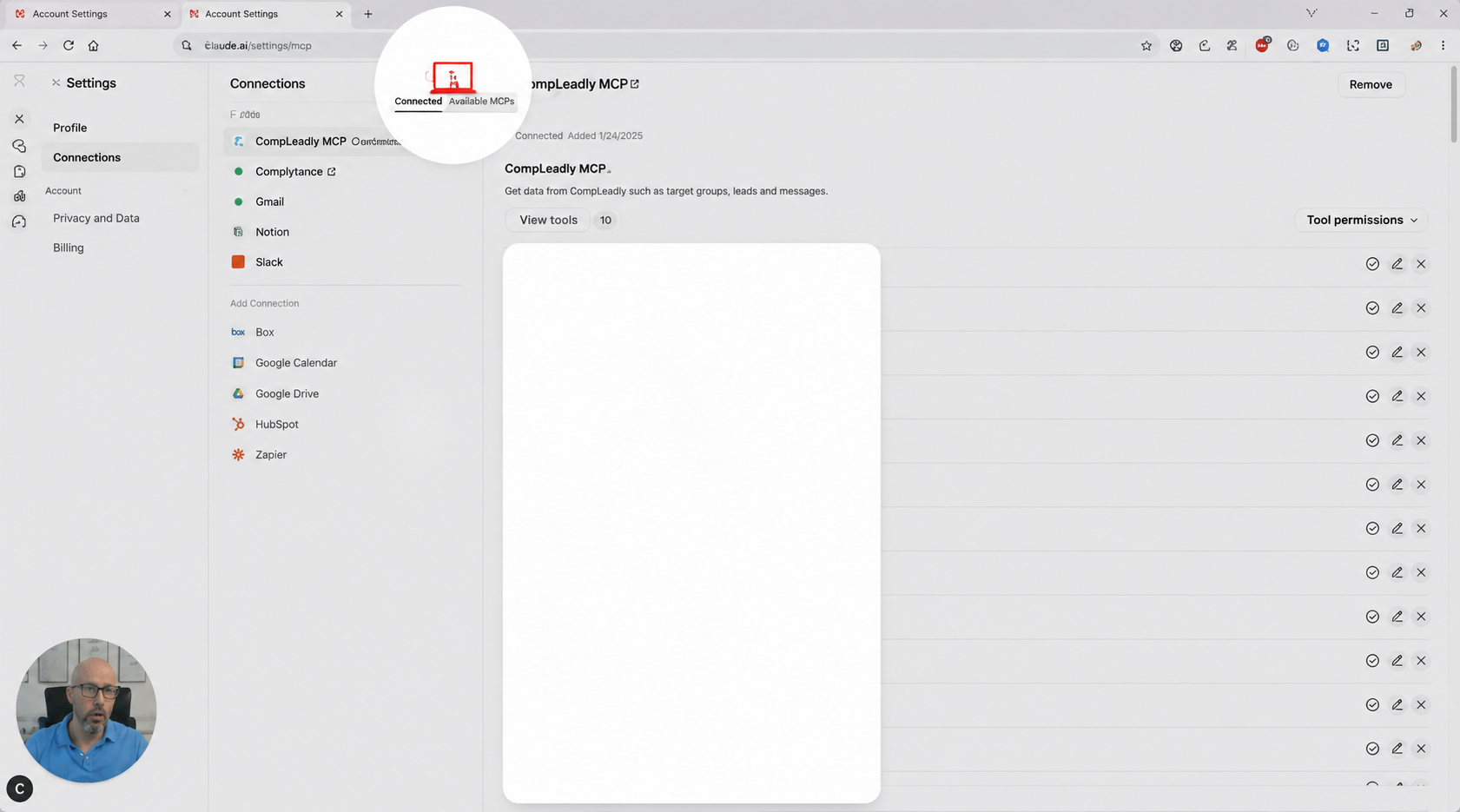Switch to the inactive Account Settings browser tab

point(91,14)
